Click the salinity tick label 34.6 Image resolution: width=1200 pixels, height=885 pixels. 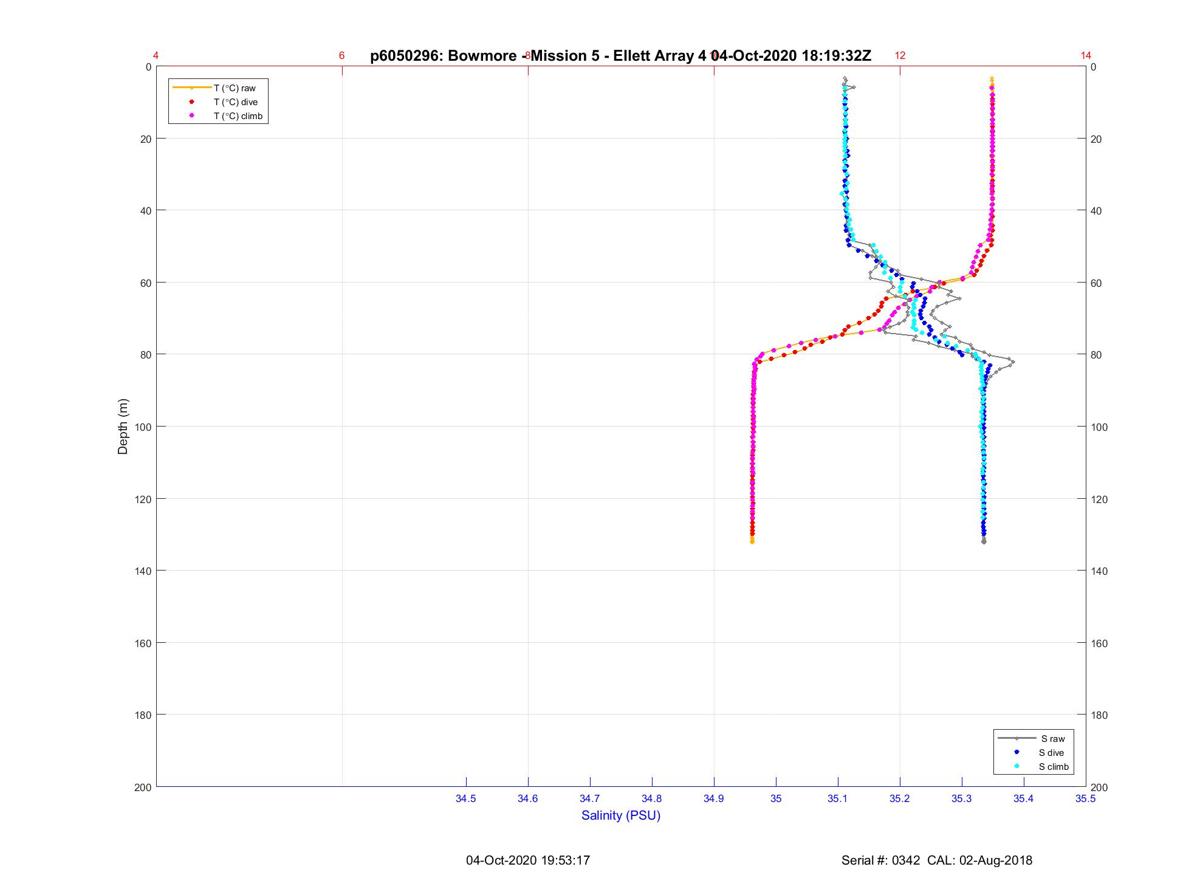[528, 799]
